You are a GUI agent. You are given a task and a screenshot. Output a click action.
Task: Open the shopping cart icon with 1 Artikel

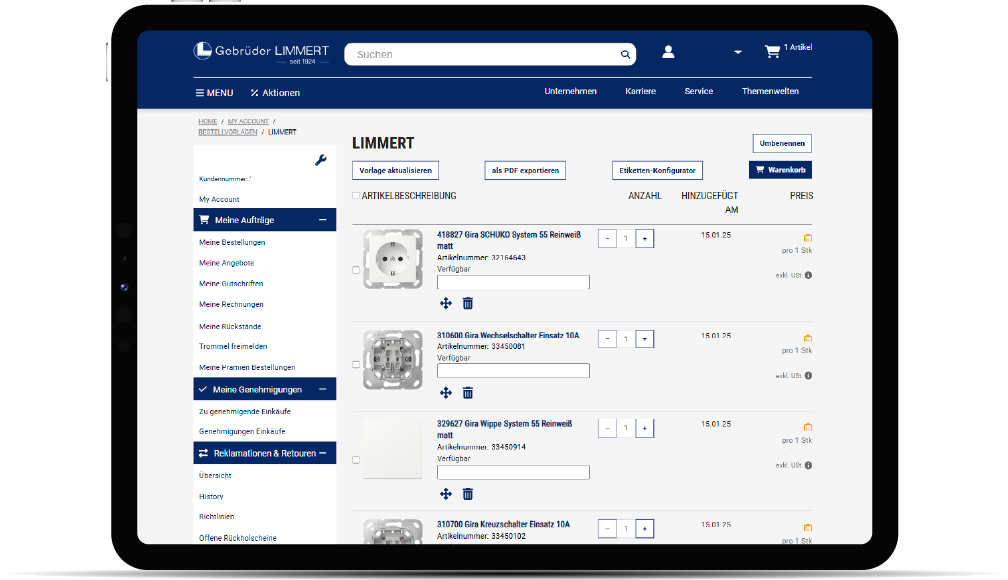[772, 51]
